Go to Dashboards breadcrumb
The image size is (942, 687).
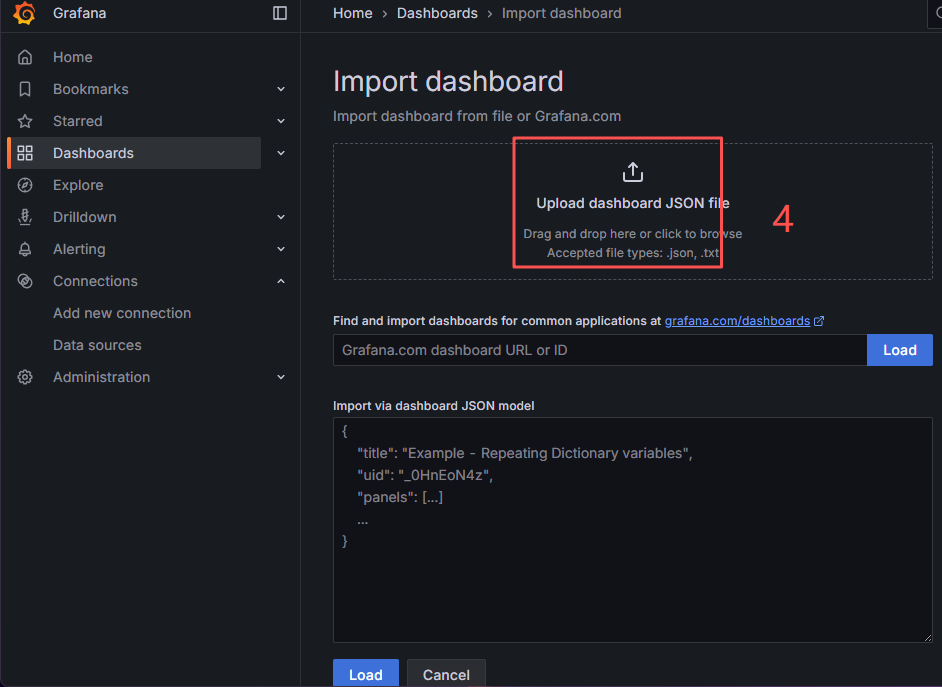point(437,13)
